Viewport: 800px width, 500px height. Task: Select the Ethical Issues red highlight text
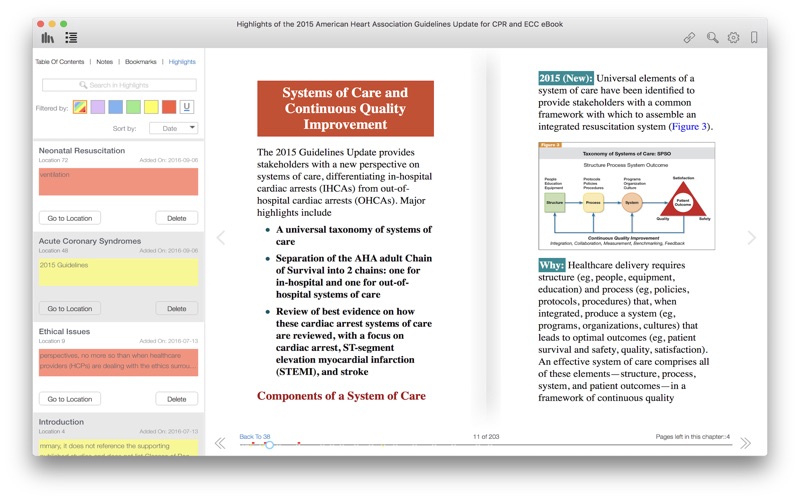pyautogui.click(x=118, y=362)
